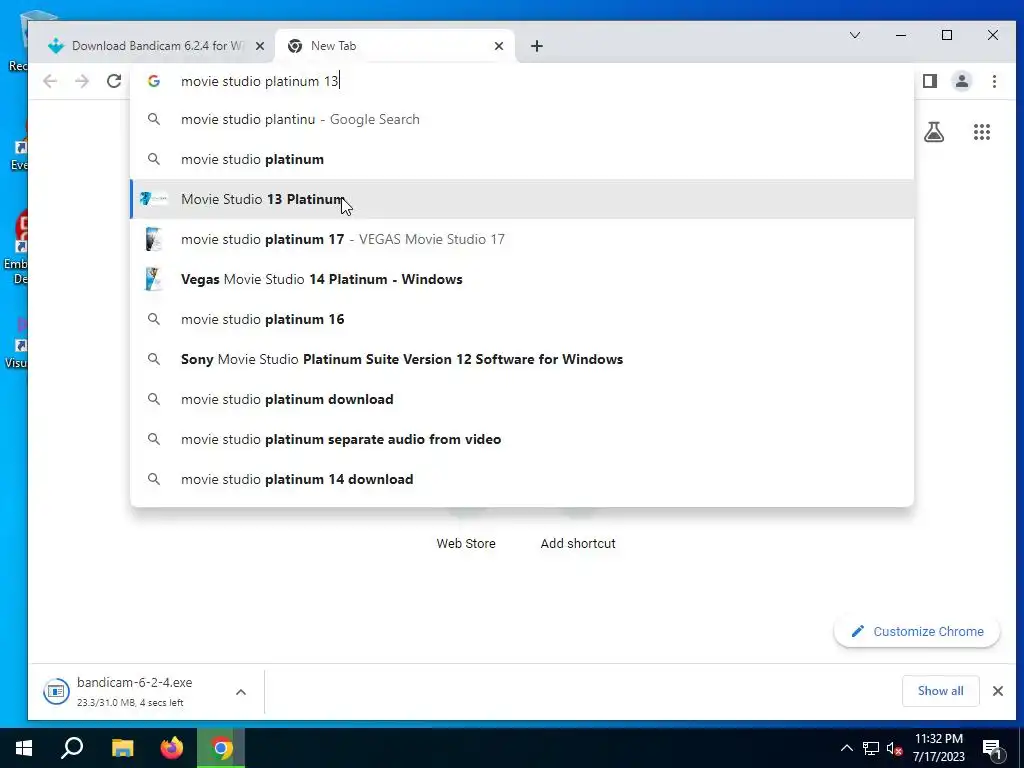The width and height of the screenshot is (1024, 768).
Task: Click the Add shortcut tile
Action: pyautogui.click(x=578, y=543)
